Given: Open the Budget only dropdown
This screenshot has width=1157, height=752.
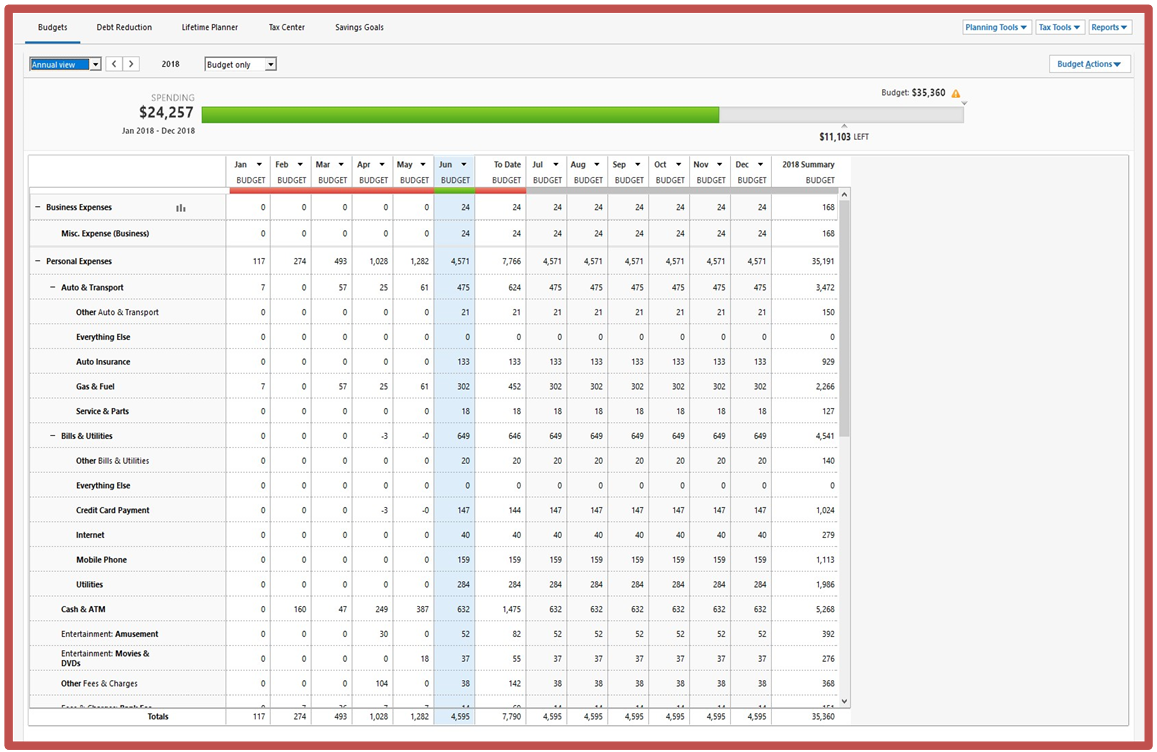Looking at the screenshot, I should [240, 64].
